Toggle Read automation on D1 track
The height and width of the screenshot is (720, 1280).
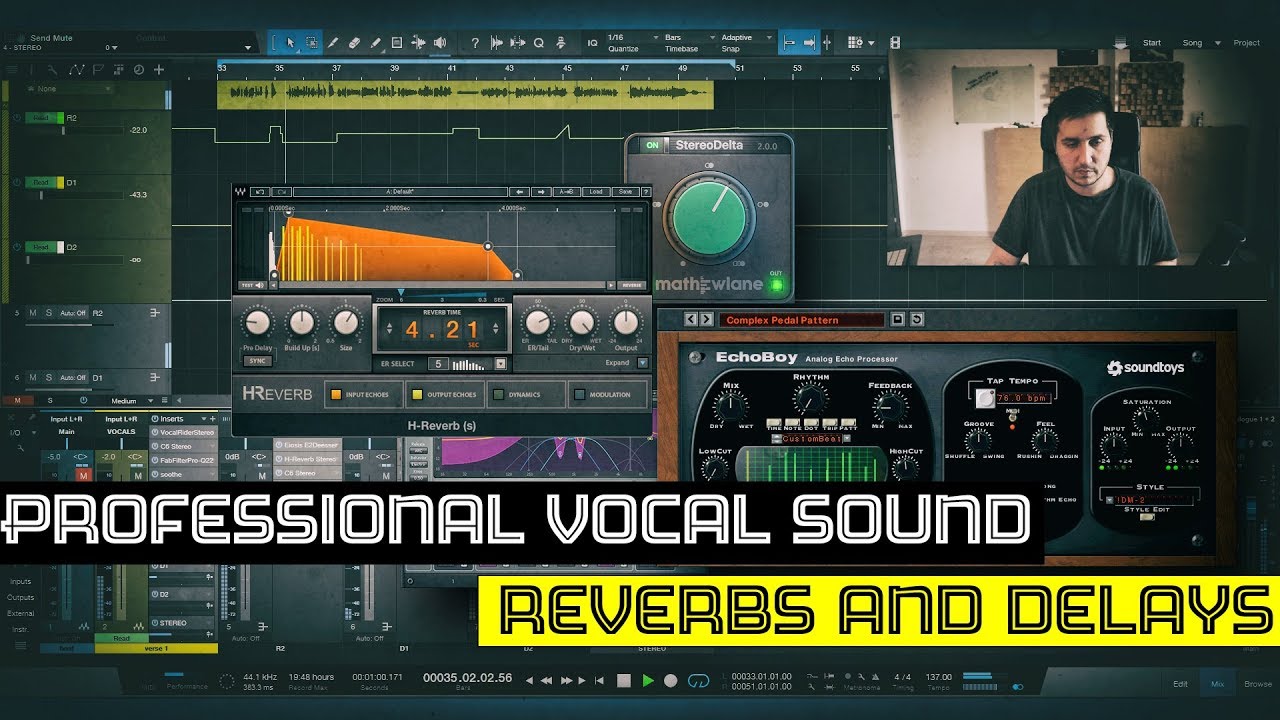43,183
